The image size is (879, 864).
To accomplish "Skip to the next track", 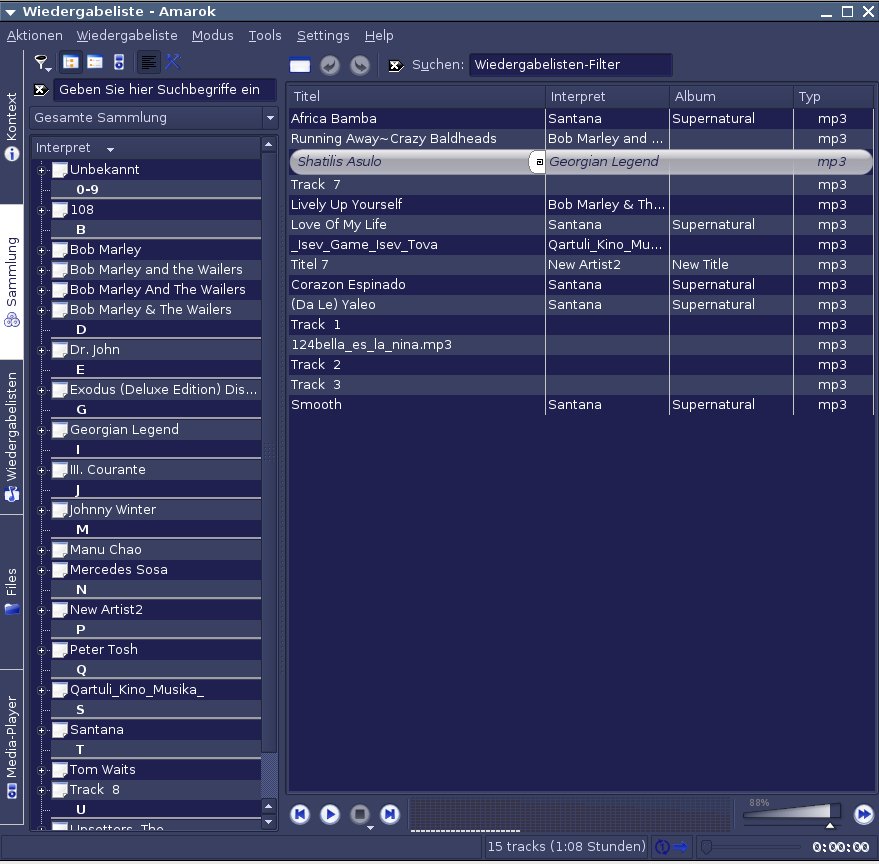I will click(x=390, y=814).
